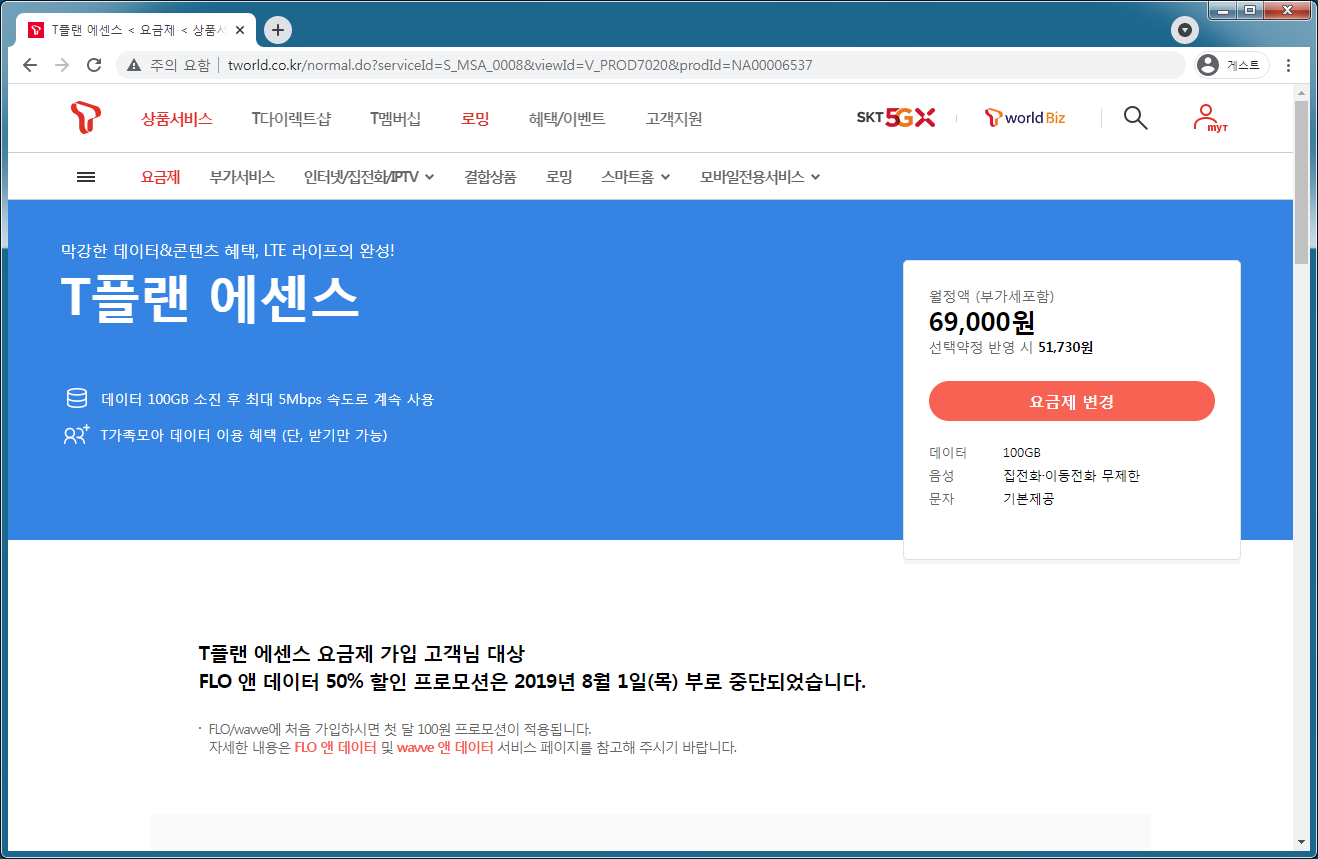1318x859 pixels.
Task: Expand 인터넷/집전화/IPTV dropdown
Action: [x=369, y=177]
